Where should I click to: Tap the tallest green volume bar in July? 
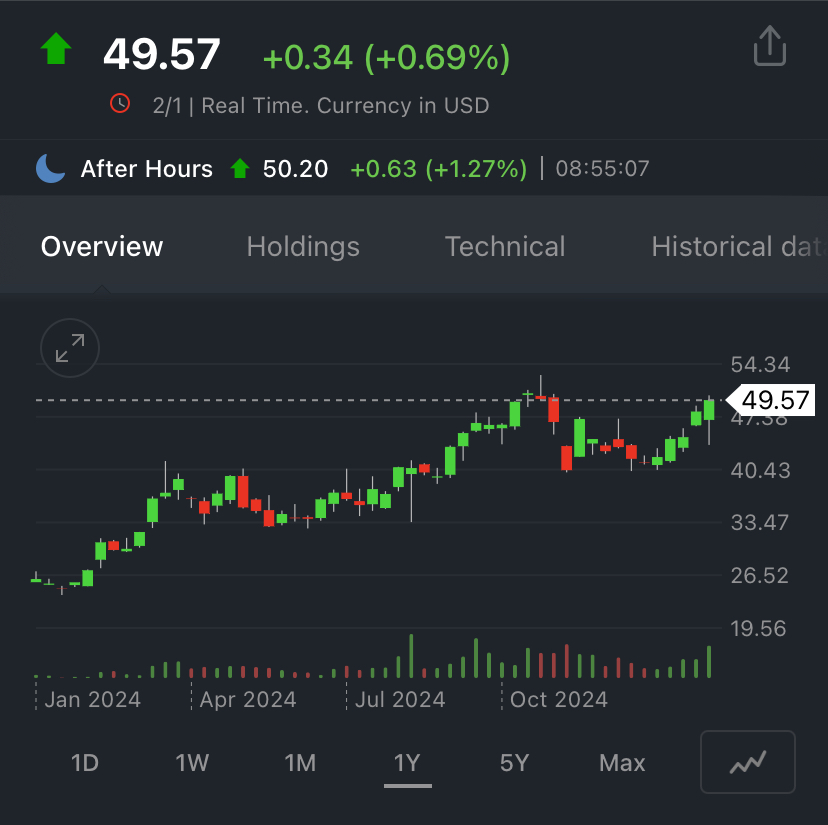pos(411,656)
